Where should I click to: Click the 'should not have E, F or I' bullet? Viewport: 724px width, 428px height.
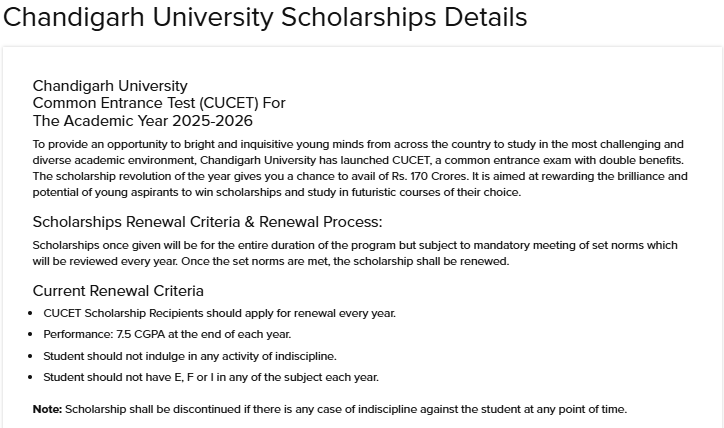coord(211,377)
